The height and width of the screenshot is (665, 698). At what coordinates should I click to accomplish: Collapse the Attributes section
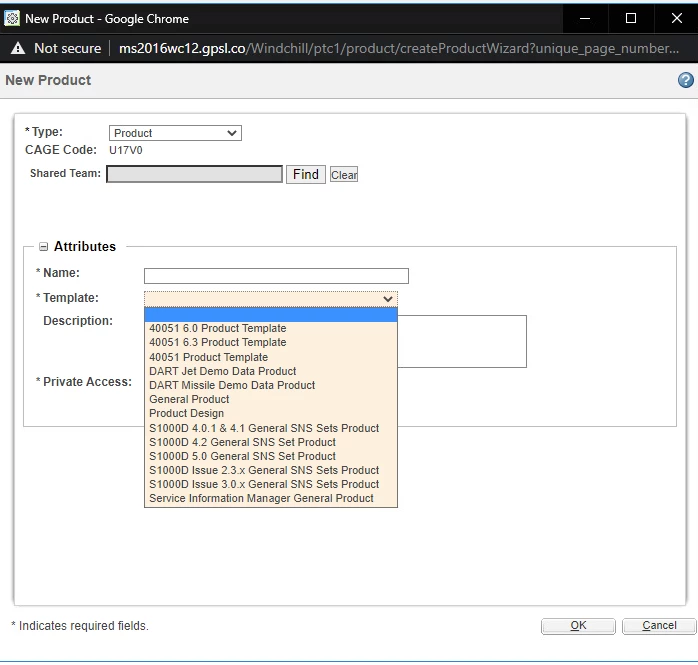pos(43,247)
